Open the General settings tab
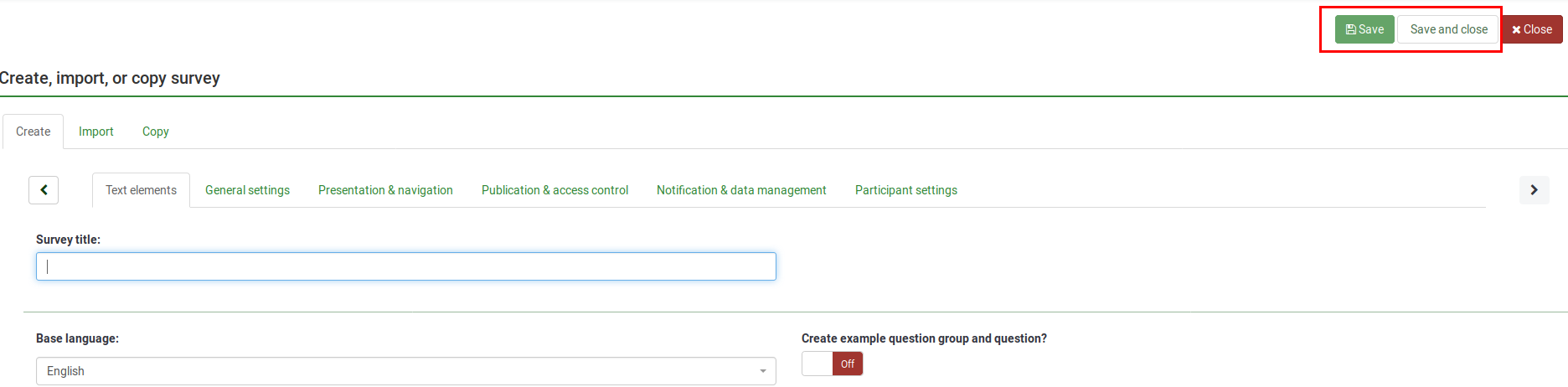The height and width of the screenshot is (387, 1568). tap(247, 190)
